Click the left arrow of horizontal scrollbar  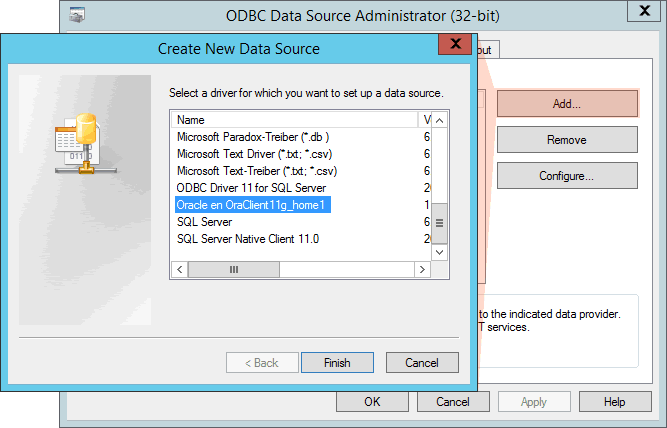[x=180, y=269]
